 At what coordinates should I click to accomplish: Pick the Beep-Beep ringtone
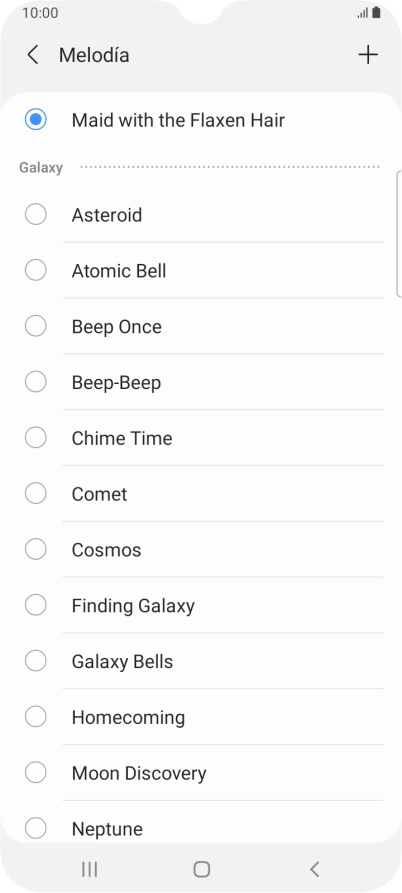click(200, 382)
